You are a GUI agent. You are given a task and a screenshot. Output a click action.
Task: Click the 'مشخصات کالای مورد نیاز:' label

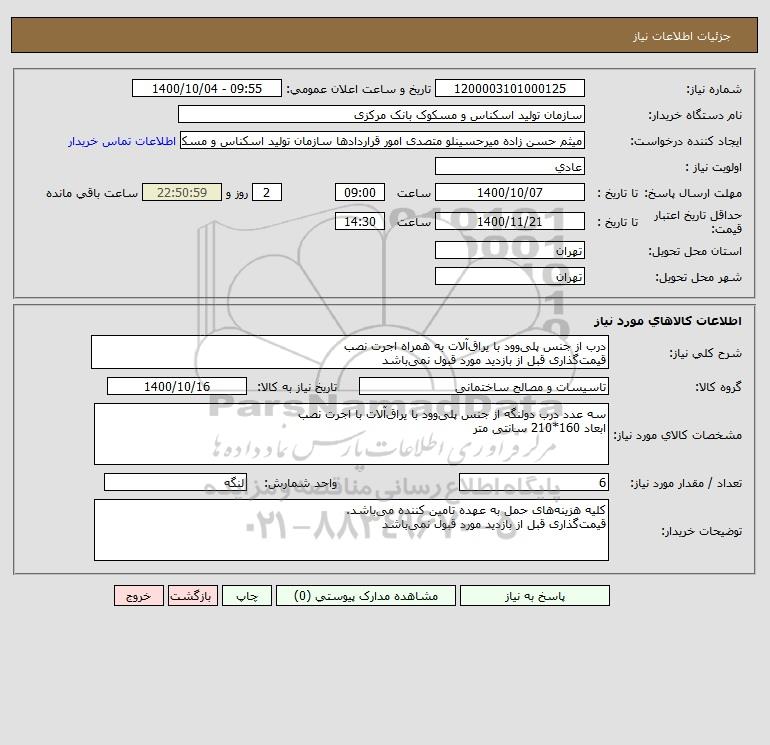point(678,435)
